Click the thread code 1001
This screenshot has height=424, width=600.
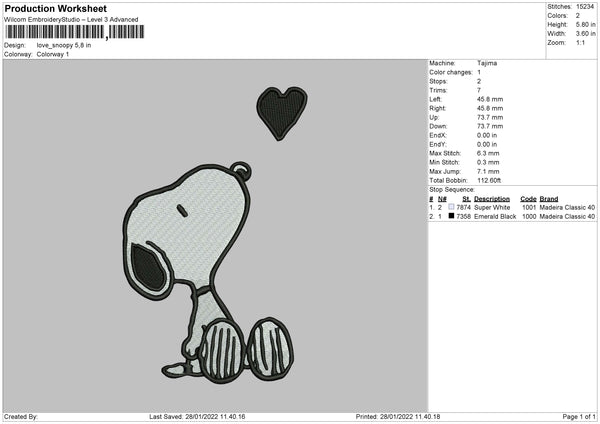529,207
